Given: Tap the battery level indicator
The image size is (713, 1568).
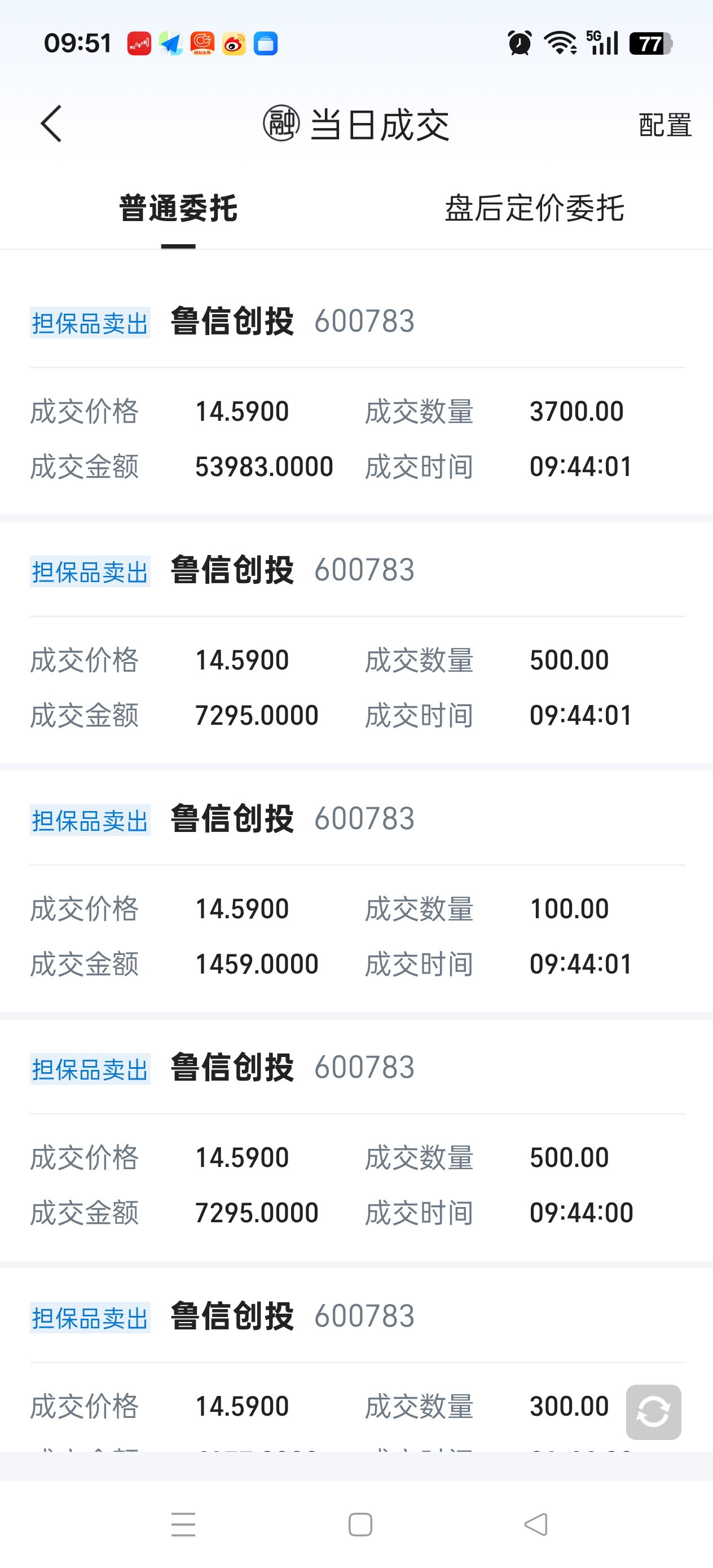Looking at the screenshot, I should point(650,43).
